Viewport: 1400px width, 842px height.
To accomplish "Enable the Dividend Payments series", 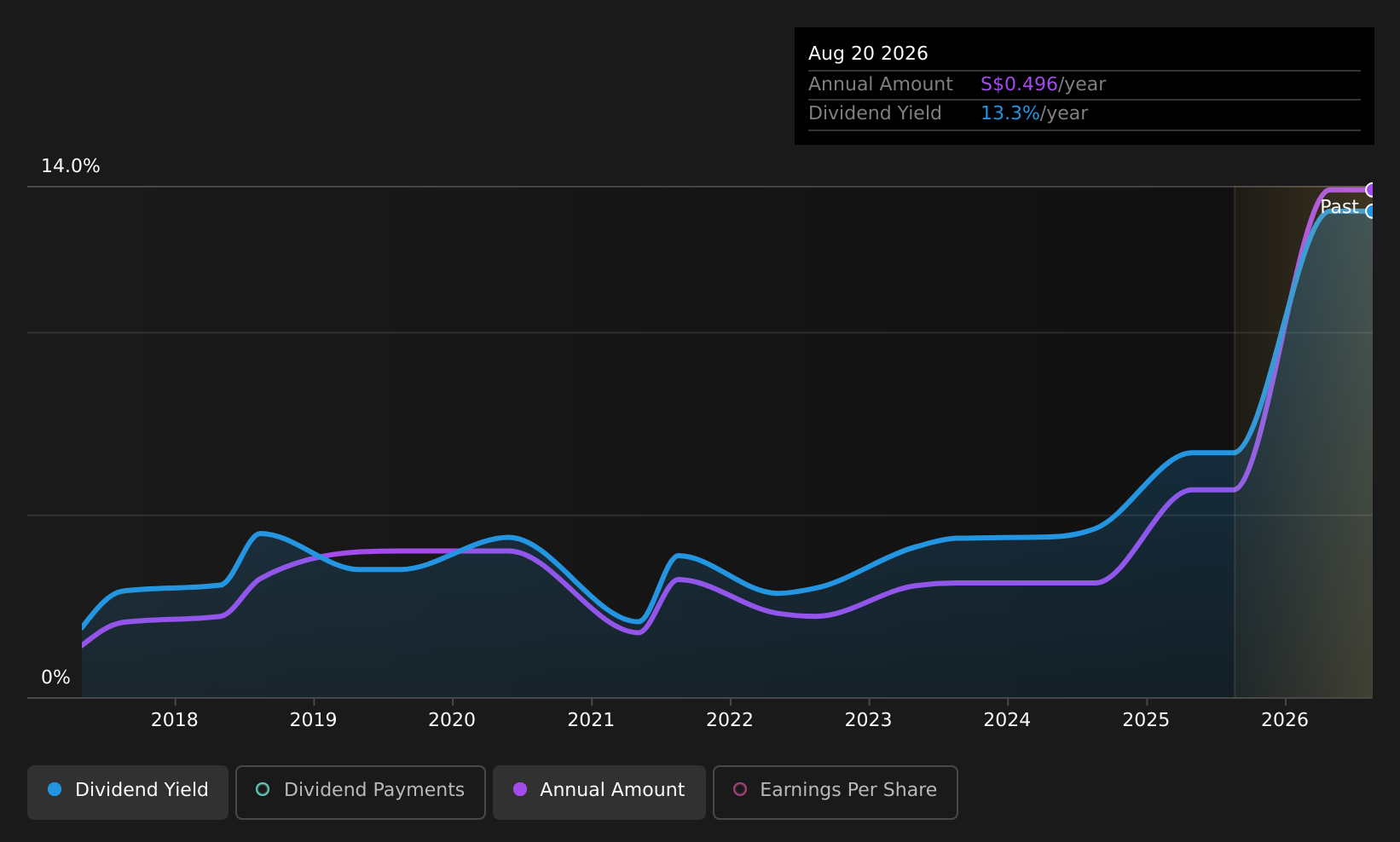I will (361, 792).
